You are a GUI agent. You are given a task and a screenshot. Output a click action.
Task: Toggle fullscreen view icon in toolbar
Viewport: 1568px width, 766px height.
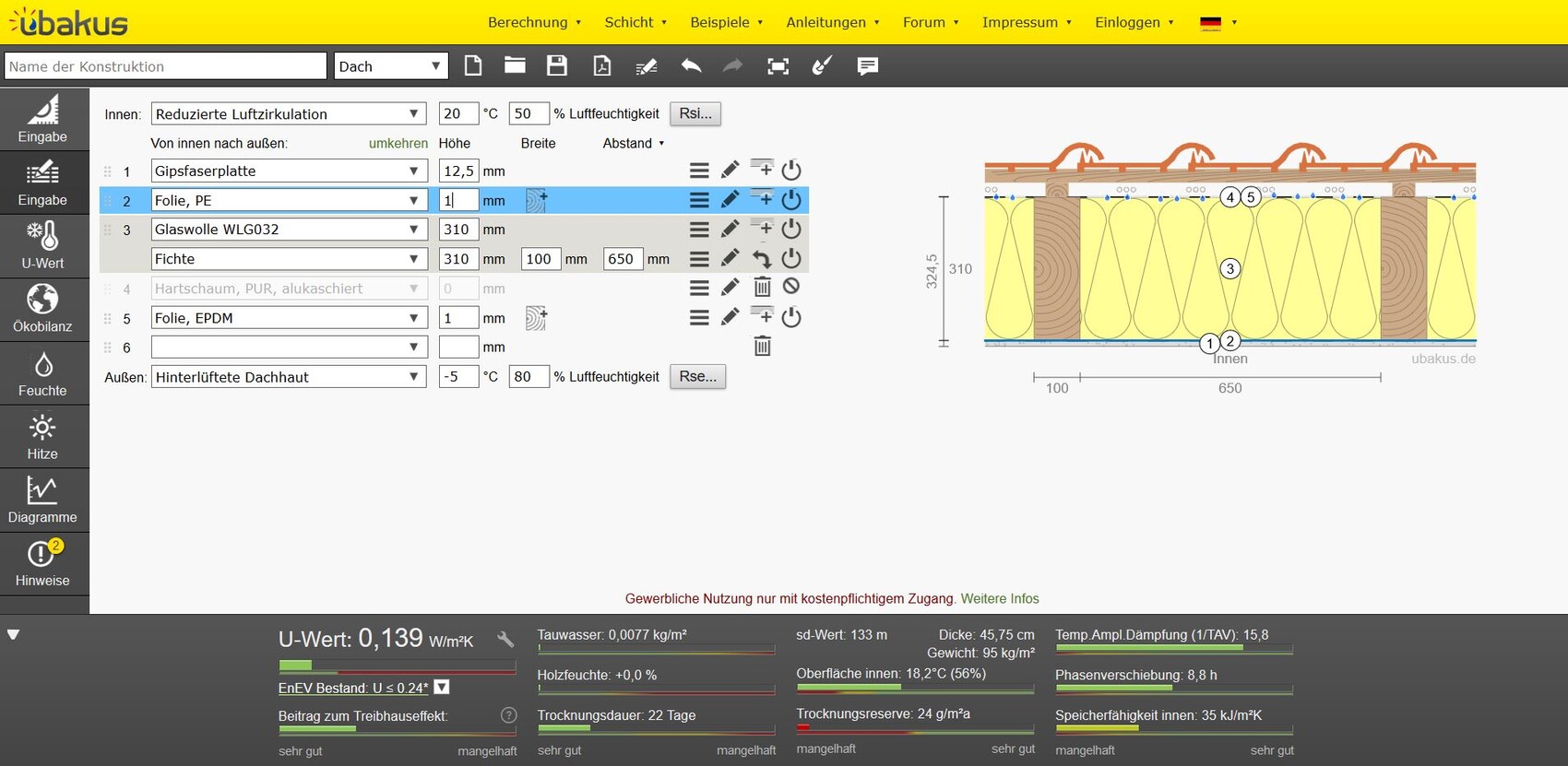[778, 65]
